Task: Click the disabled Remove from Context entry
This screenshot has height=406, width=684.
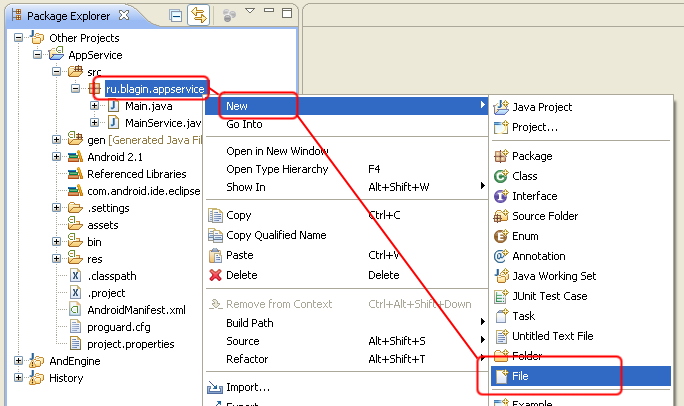Action: (x=346, y=304)
